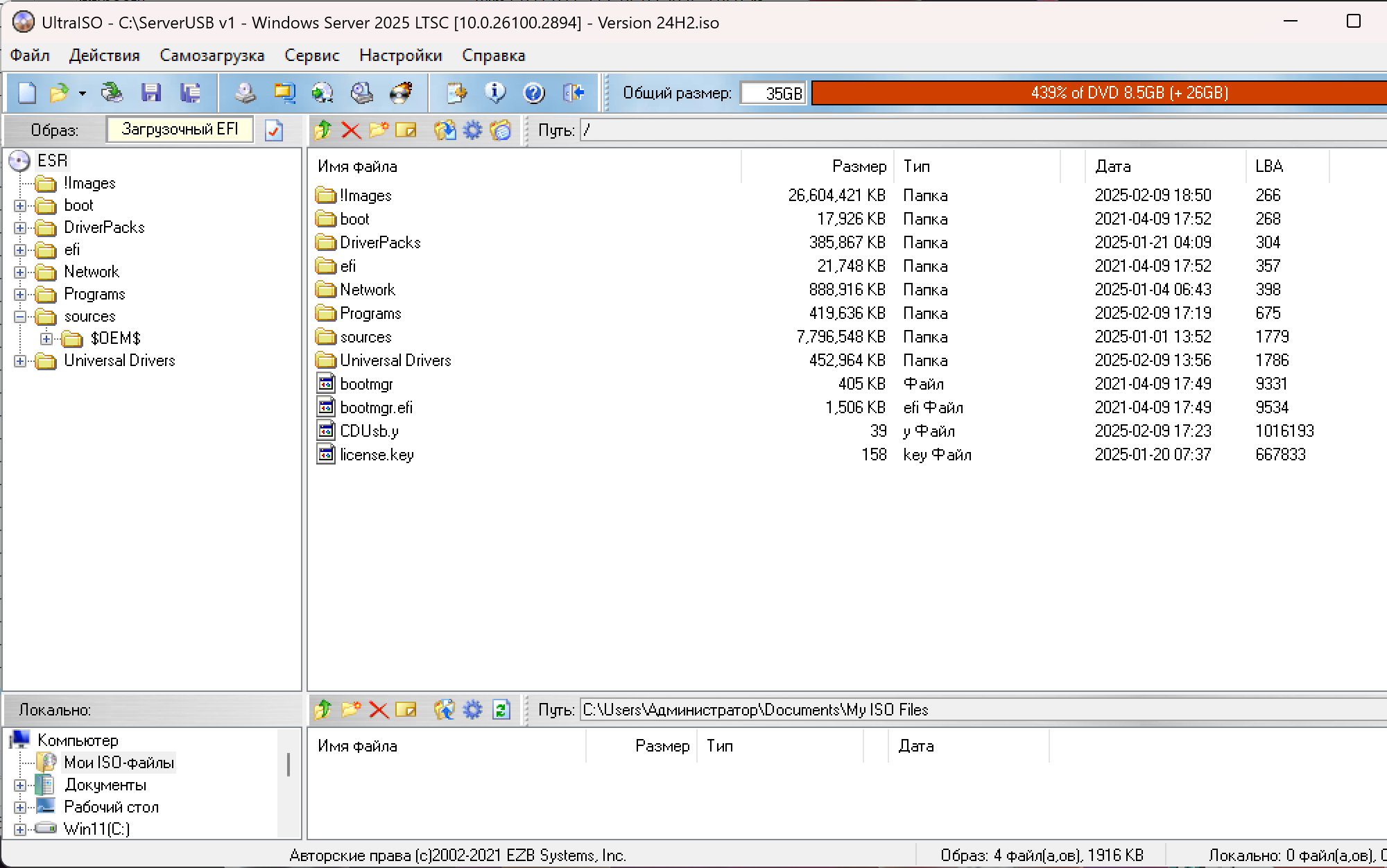Image resolution: width=1387 pixels, height=868 pixels.
Task: Open the Файл menu
Action: click(30, 55)
